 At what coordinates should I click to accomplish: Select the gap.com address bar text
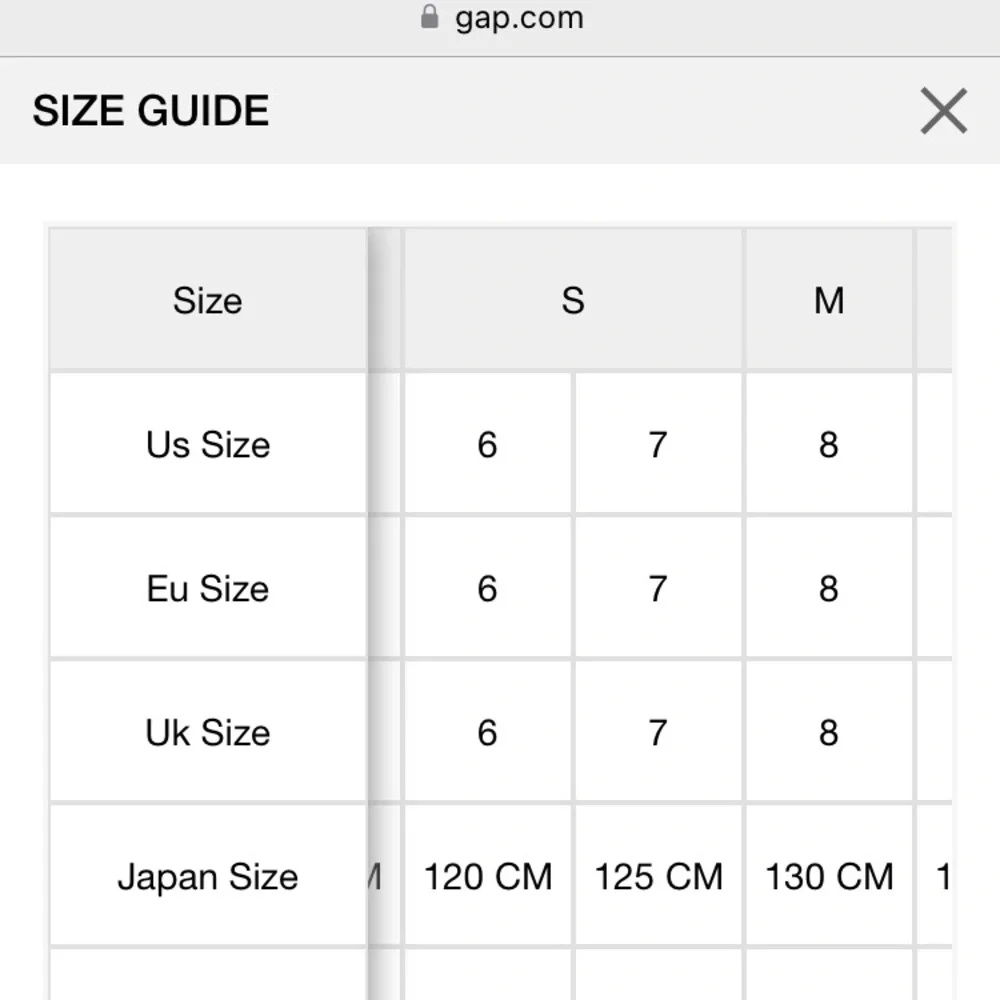click(519, 18)
